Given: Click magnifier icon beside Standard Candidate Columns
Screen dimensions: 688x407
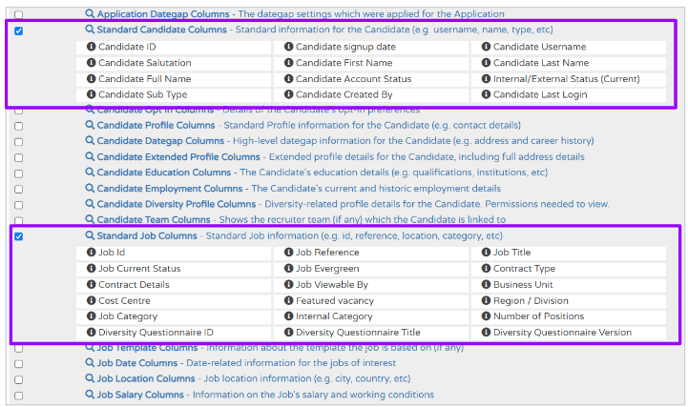Looking at the screenshot, I should point(90,29).
